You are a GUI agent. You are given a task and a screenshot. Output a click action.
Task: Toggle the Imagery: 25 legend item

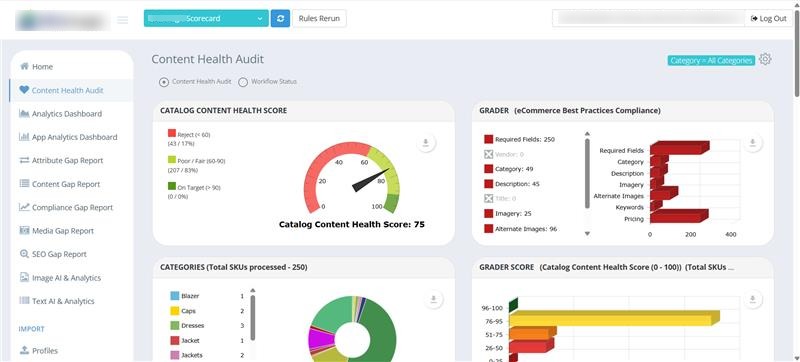tap(508, 214)
